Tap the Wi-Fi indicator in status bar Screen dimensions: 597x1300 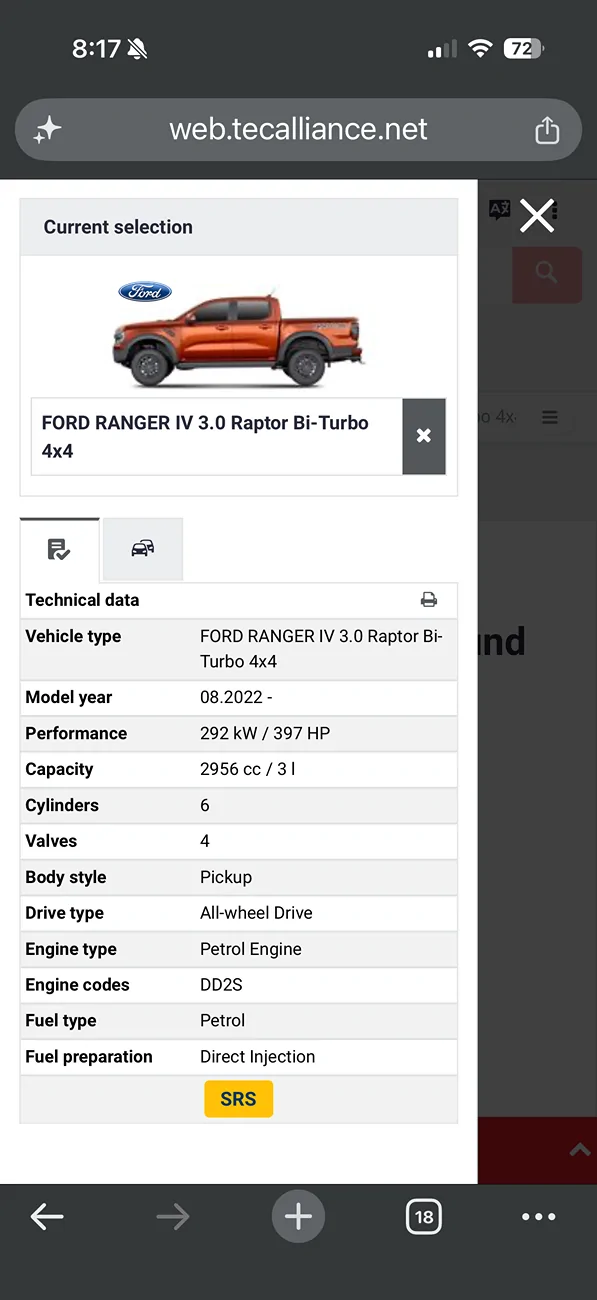pyautogui.click(x=481, y=48)
